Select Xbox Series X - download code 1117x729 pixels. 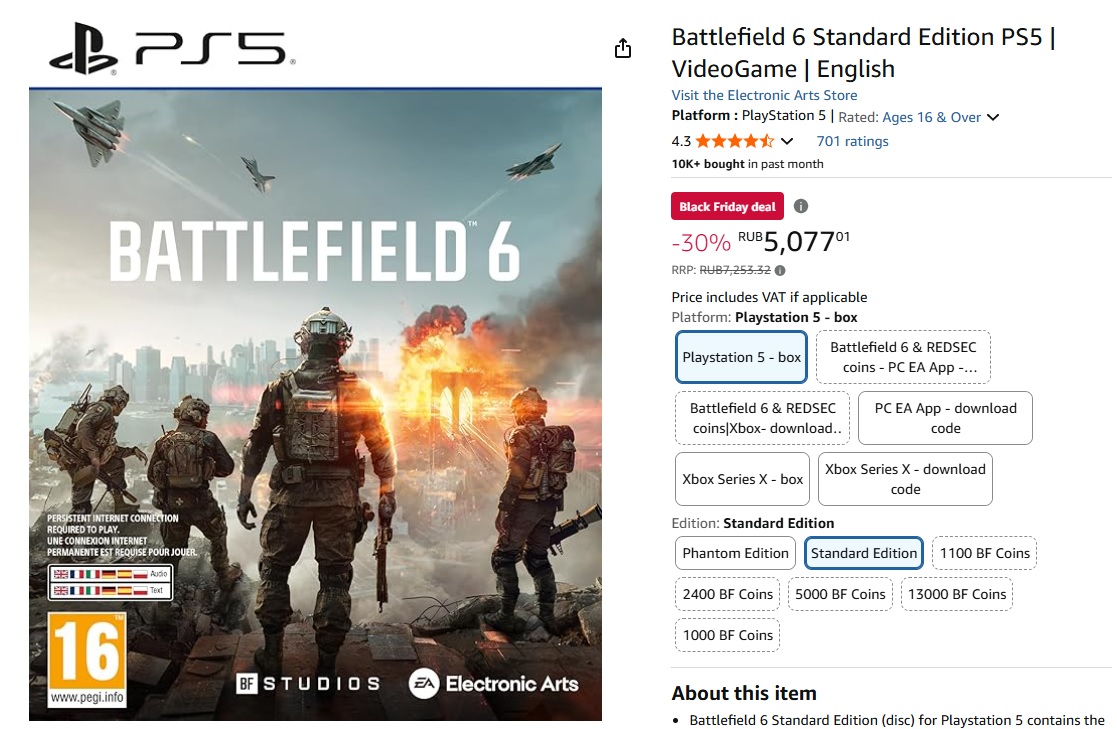(905, 479)
